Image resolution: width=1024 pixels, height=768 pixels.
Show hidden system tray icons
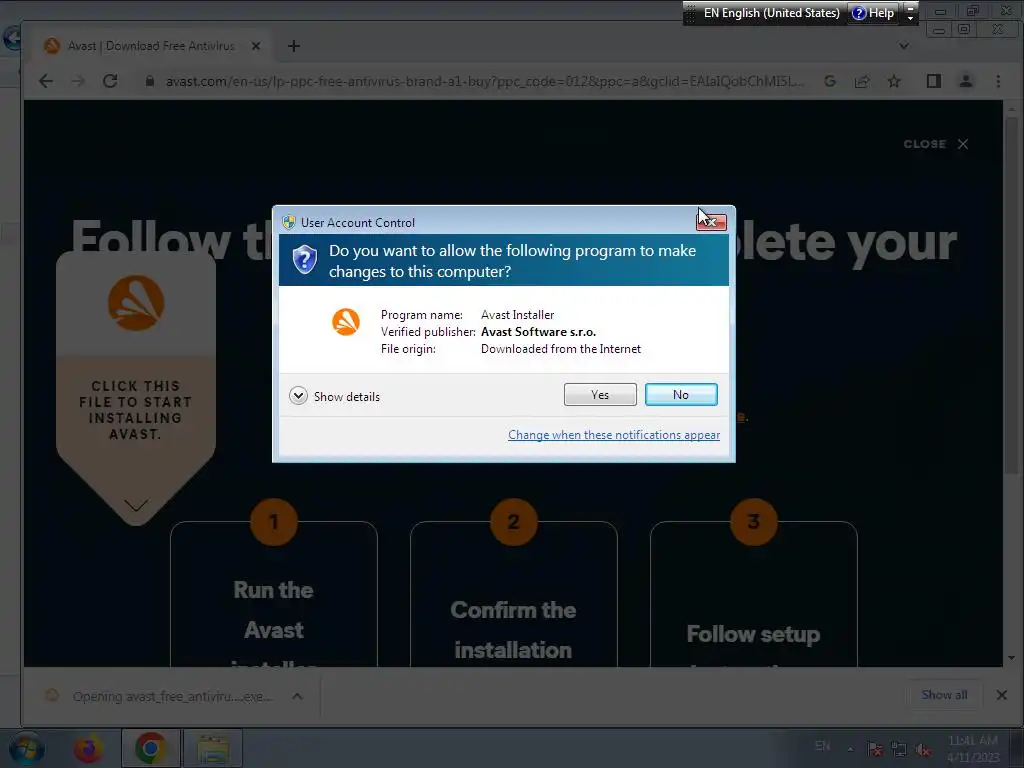(x=850, y=749)
